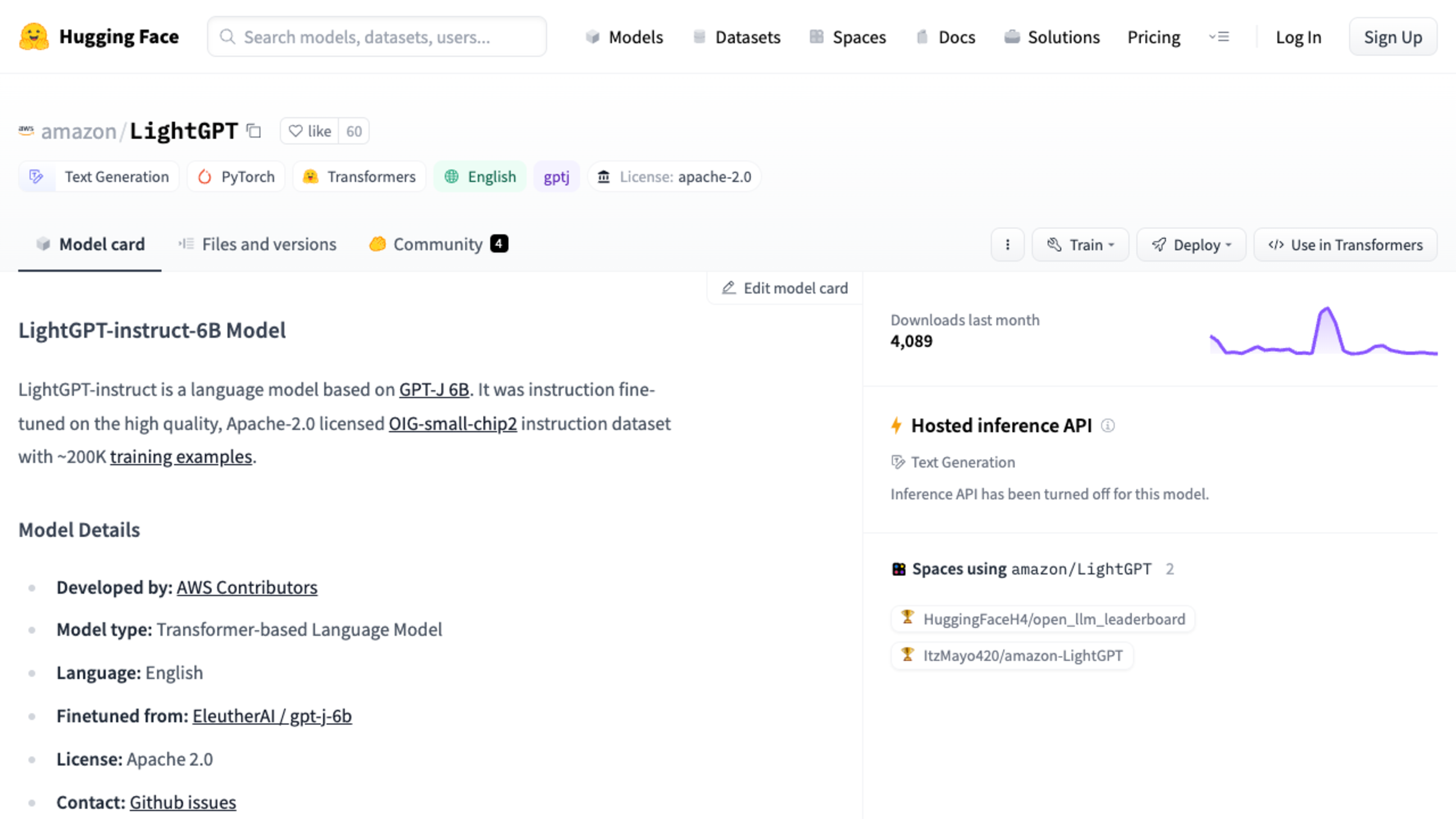The width and height of the screenshot is (1456, 819).
Task: Copy model name with the copy icon
Action: pos(254,131)
